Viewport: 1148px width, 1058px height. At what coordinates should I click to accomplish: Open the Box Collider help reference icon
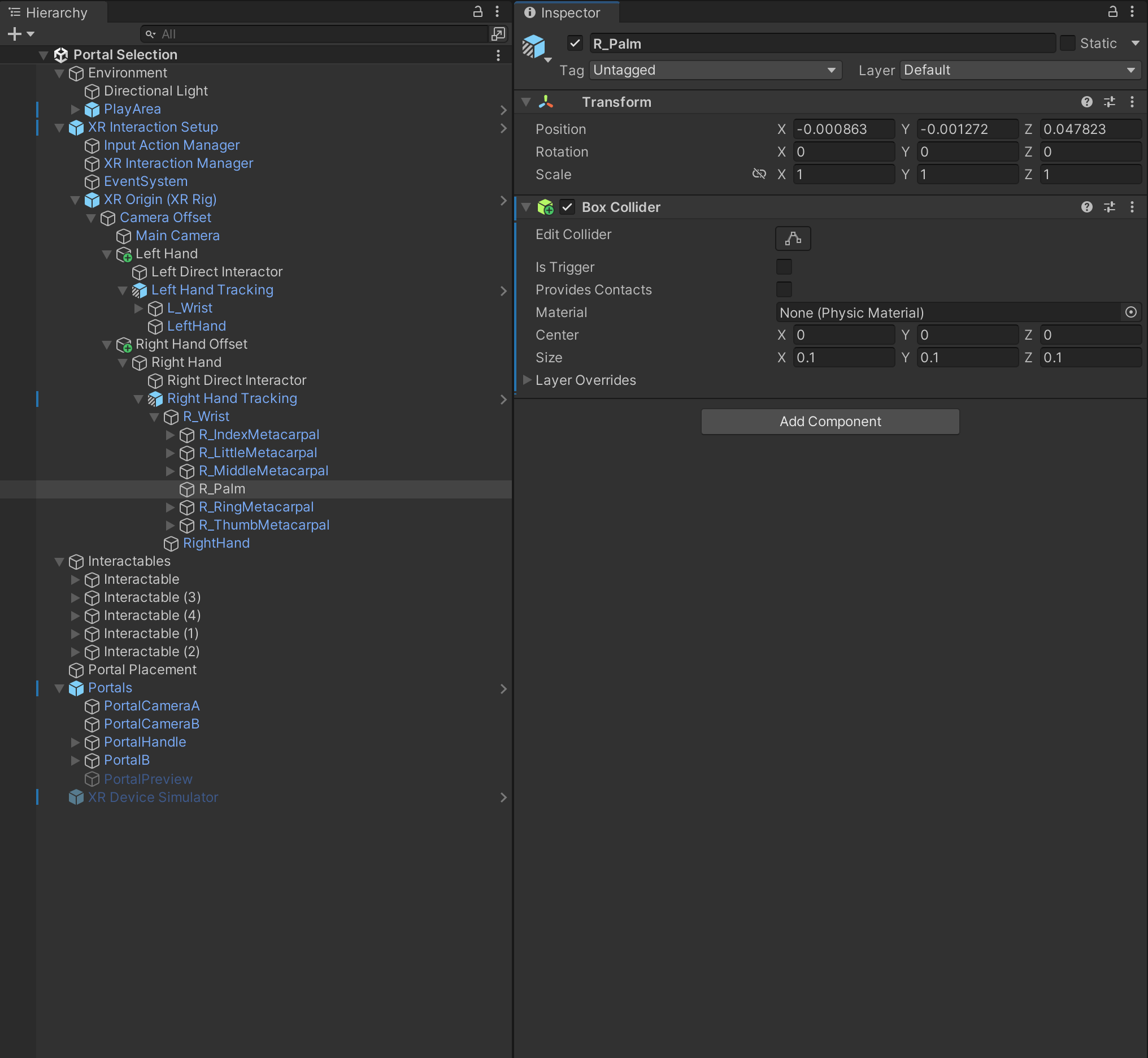click(1086, 207)
